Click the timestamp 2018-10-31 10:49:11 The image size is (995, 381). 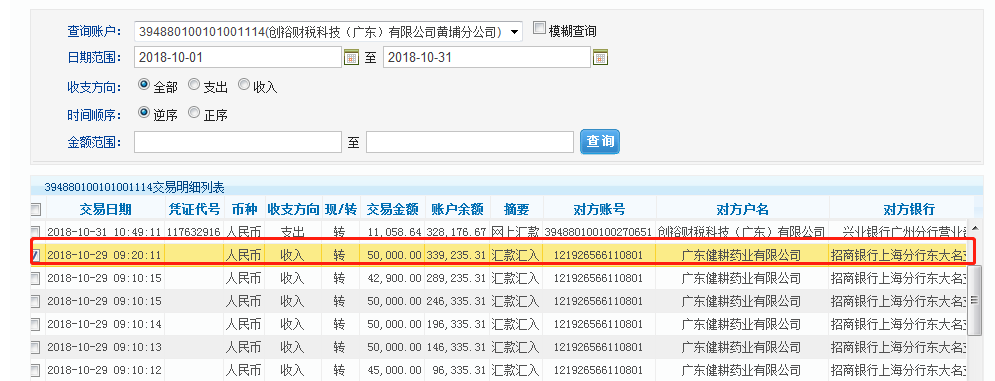[x=105, y=232]
